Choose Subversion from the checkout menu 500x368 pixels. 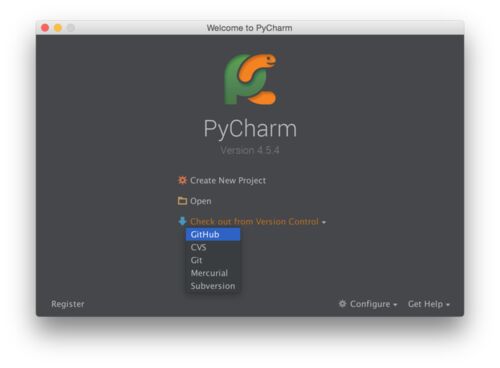pos(213,286)
